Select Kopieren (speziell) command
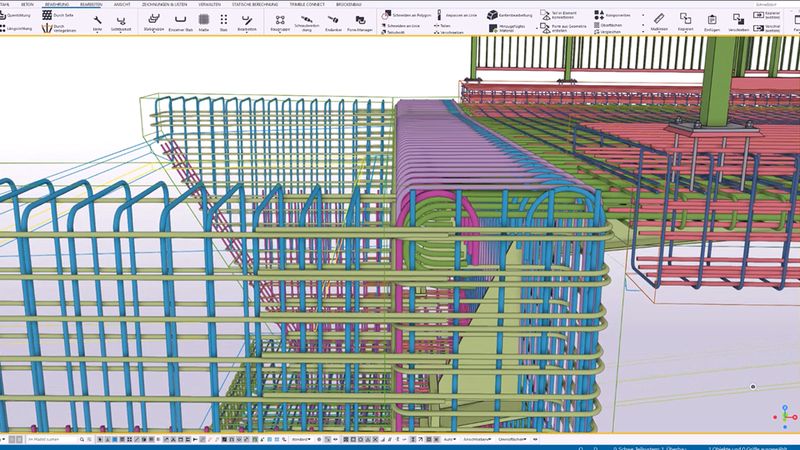Screen dimensions: 800x450 (767, 15)
